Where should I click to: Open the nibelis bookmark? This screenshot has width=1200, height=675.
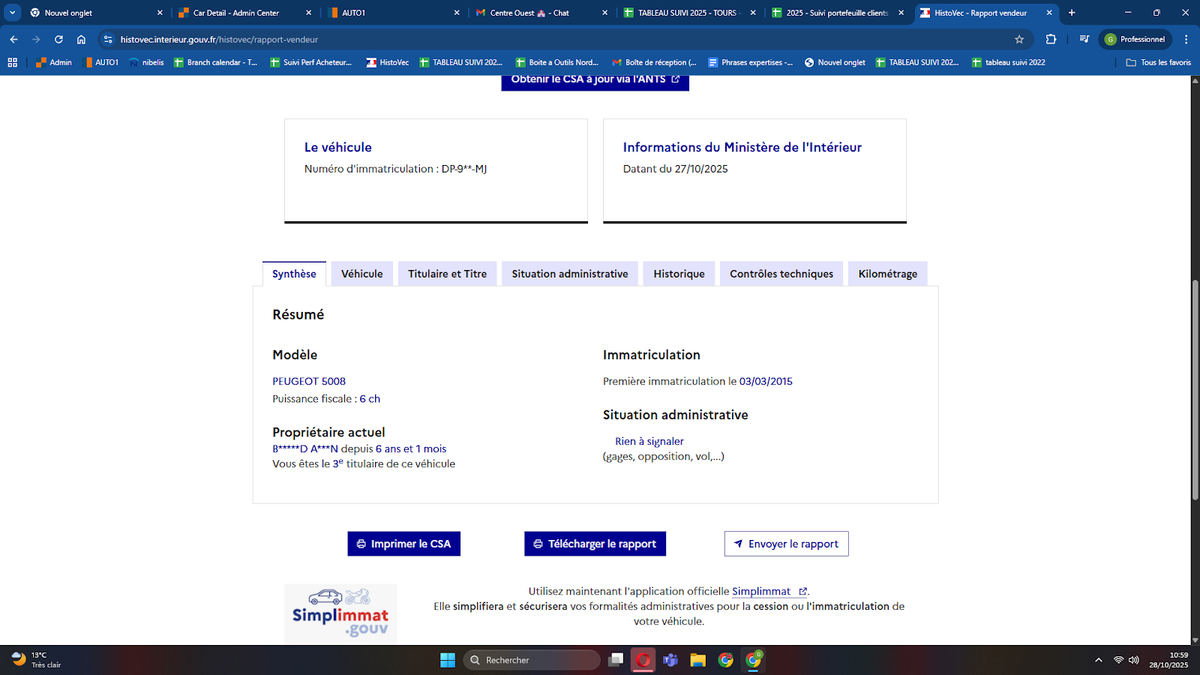coord(146,62)
